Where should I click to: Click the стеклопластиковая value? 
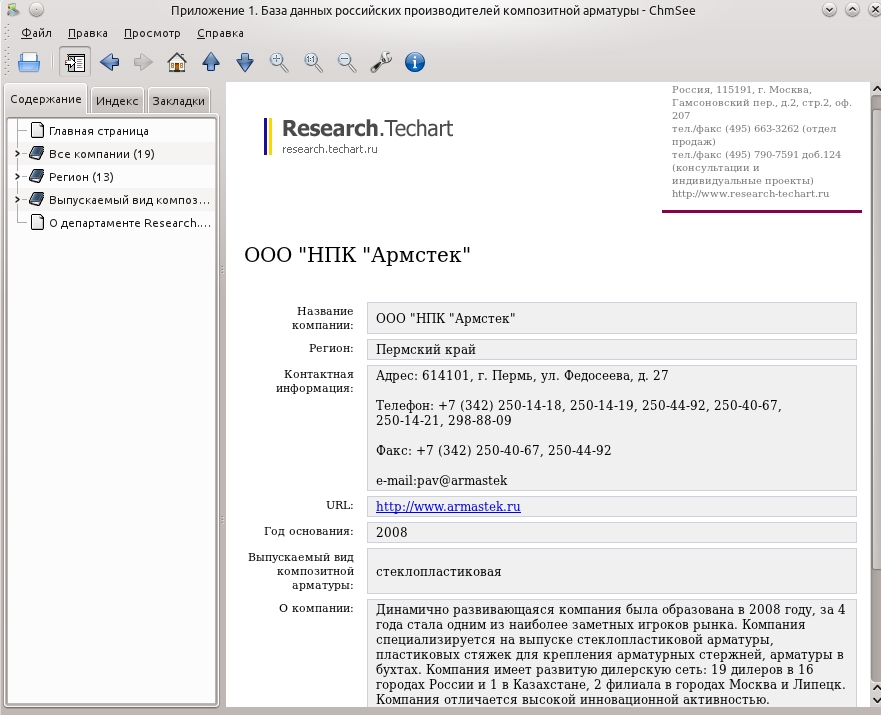[x=439, y=572]
